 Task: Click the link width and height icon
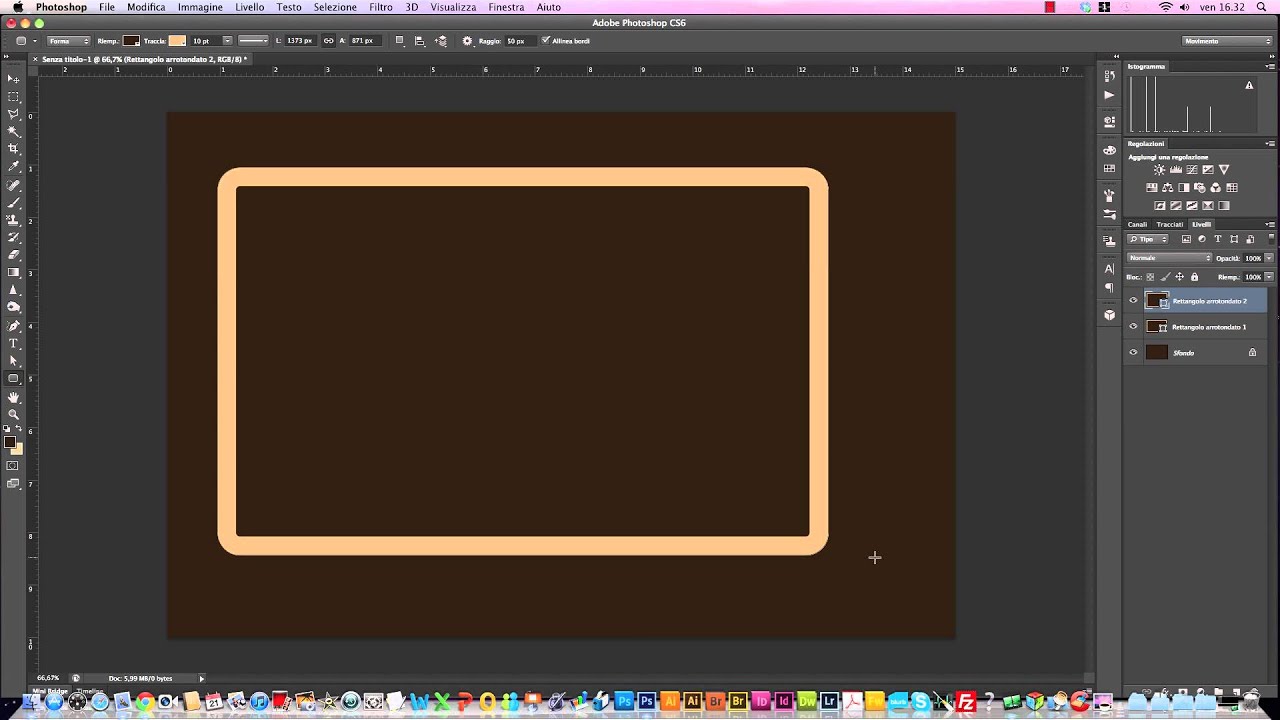[x=328, y=41]
